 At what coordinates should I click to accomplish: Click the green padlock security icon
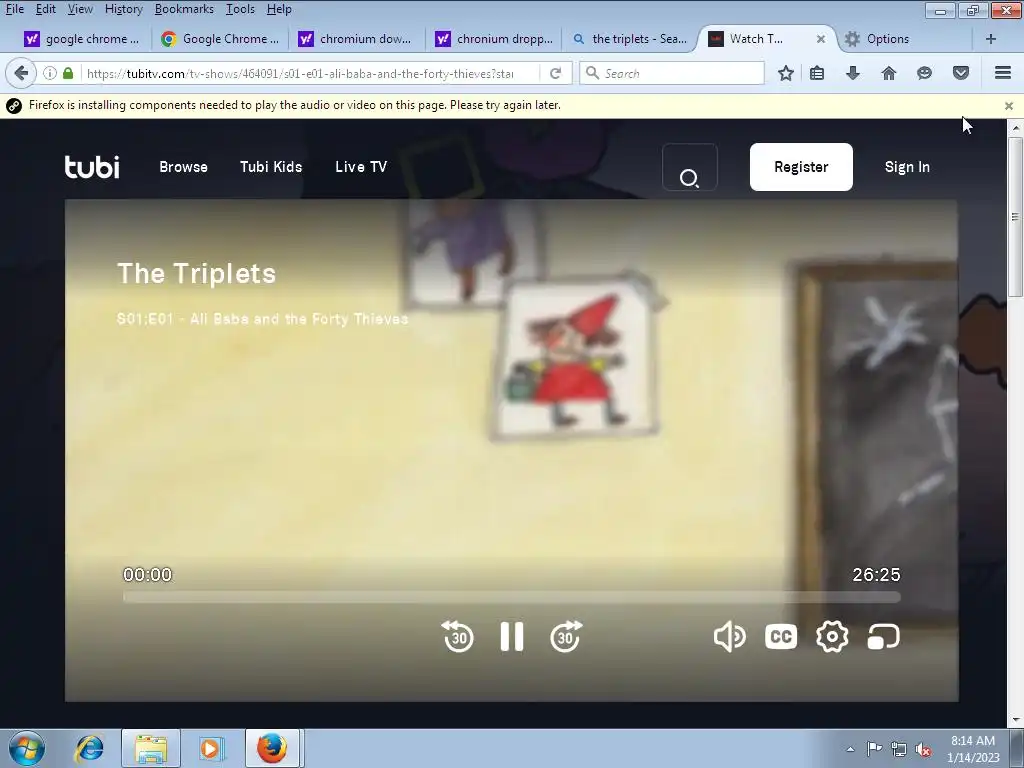68,73
